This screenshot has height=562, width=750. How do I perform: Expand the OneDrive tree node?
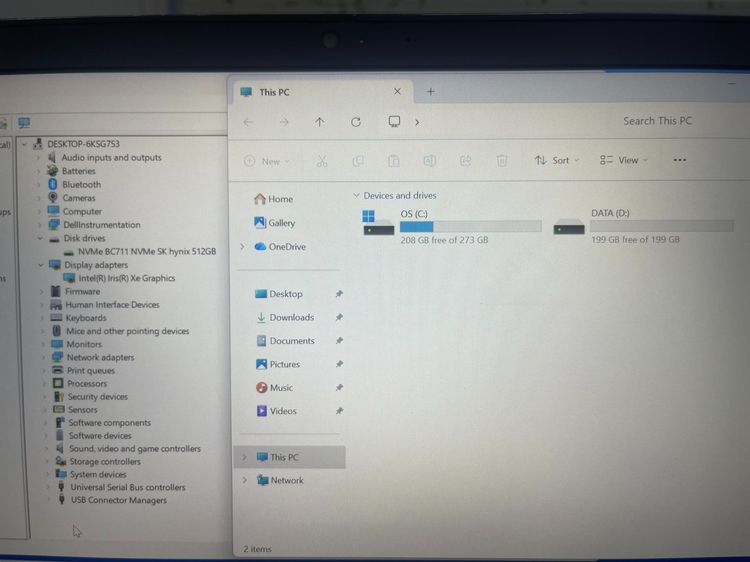[242, 247]
